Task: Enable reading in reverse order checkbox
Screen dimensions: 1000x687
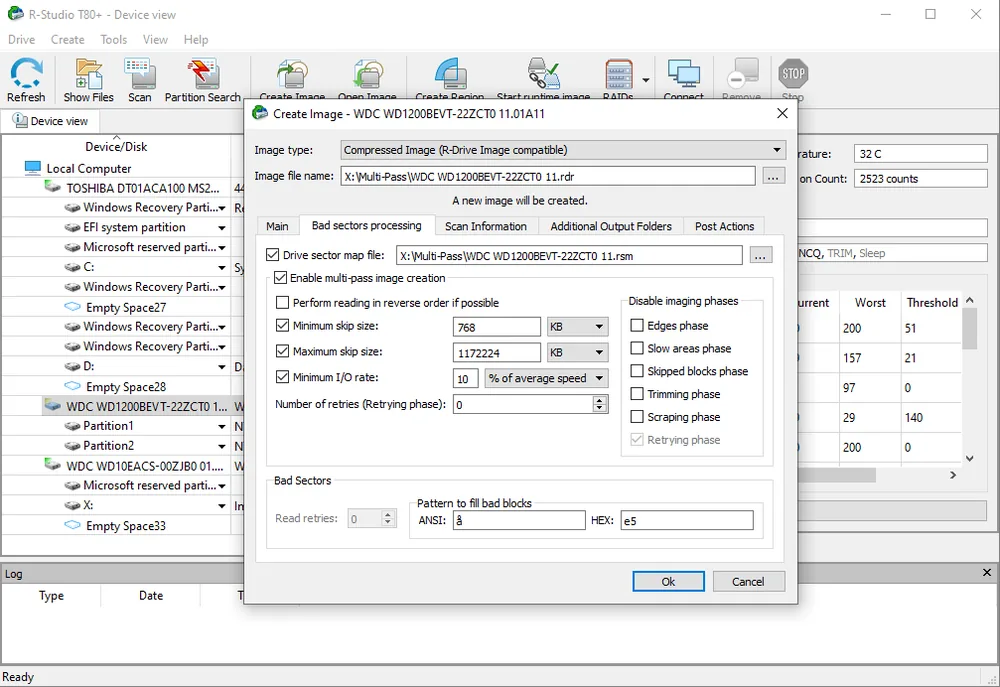Action: tap(282, 302)
